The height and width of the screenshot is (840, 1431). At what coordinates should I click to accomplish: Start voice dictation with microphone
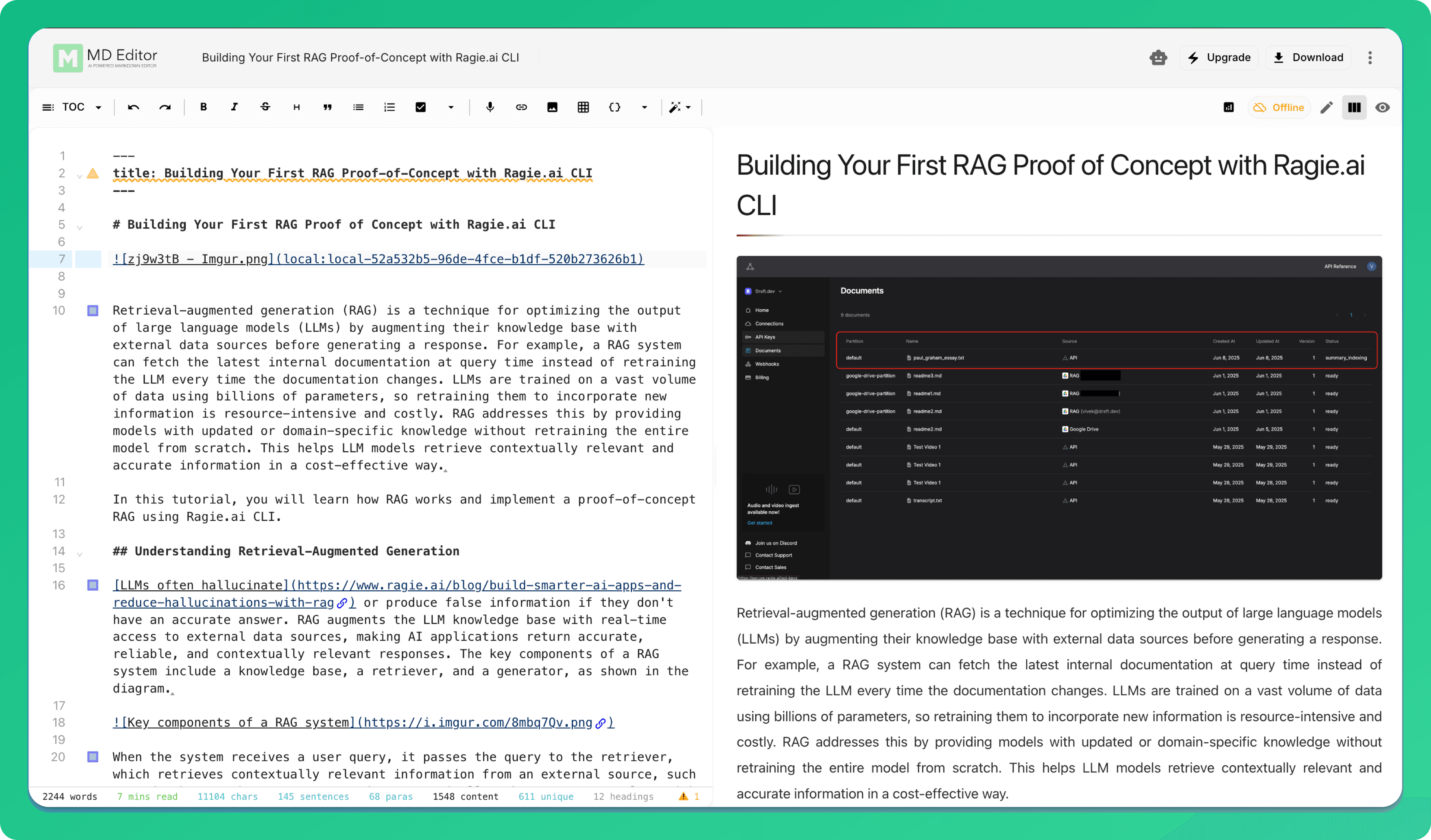490,107
